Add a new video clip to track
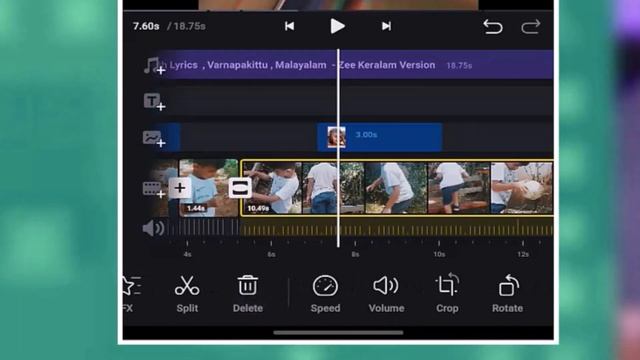The image size is (640, 360). click(x=154, y=189)
